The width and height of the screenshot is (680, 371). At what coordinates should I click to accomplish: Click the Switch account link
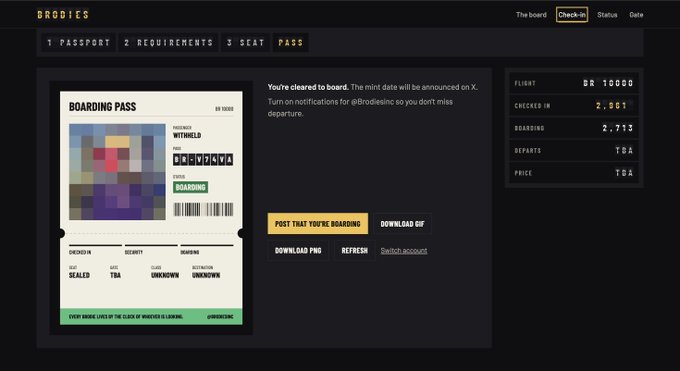click(x=404, y=251)
